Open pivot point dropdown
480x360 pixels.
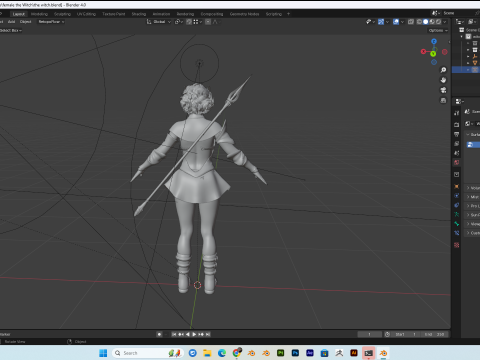pos(179,22)
